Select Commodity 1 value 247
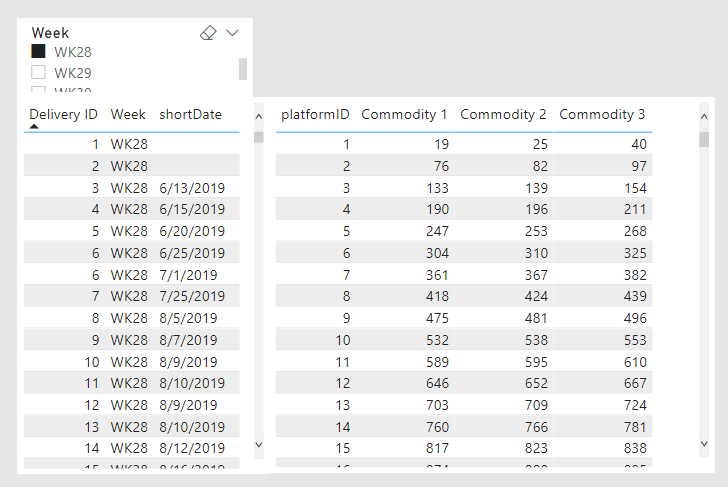728x487 pixels. pos(438,231)
